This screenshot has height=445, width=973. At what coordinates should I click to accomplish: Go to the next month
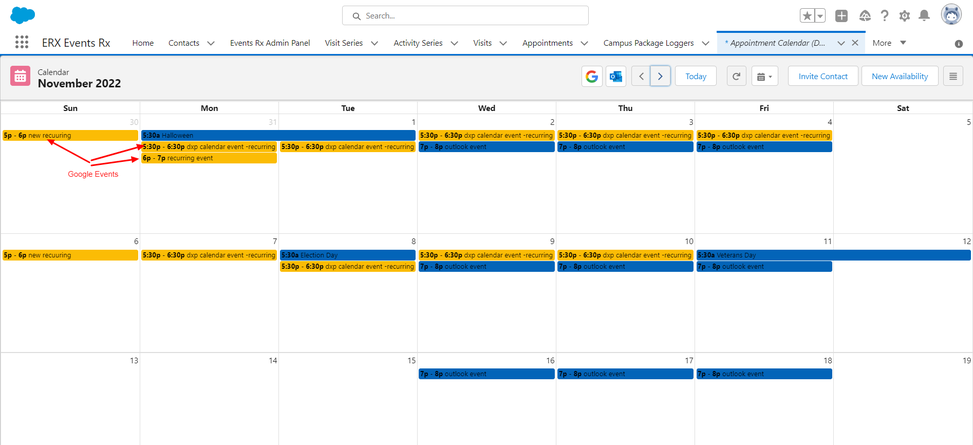coord(660,77)
